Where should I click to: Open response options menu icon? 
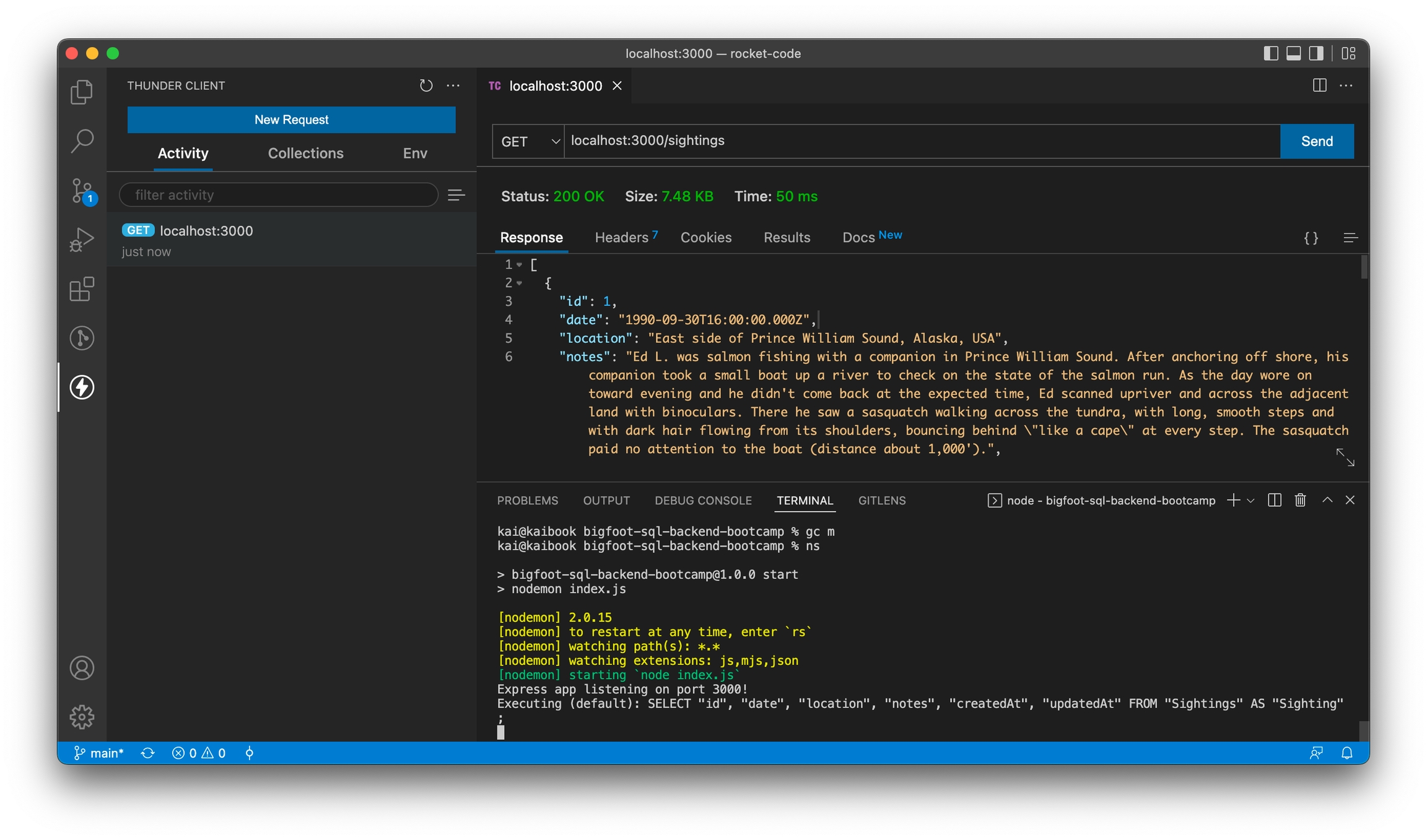[x=1351, y=238]
